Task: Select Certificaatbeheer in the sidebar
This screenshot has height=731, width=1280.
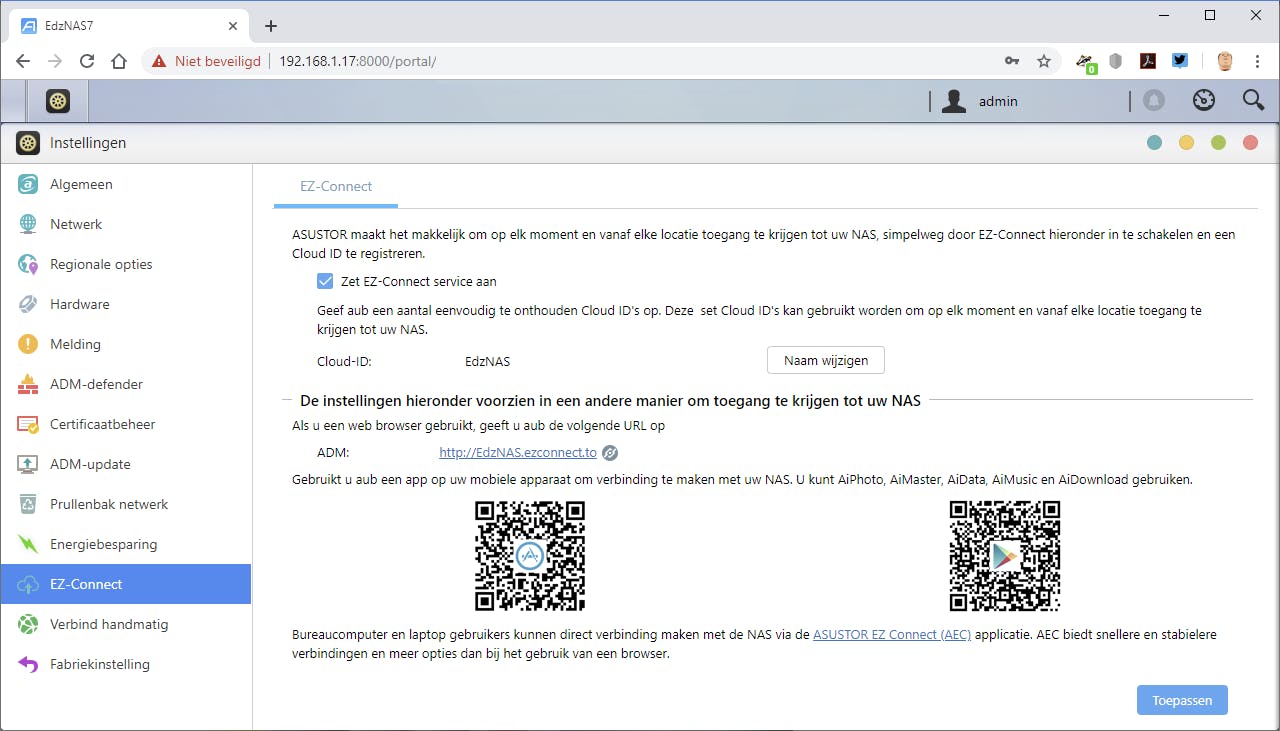Action: [126, 424]
